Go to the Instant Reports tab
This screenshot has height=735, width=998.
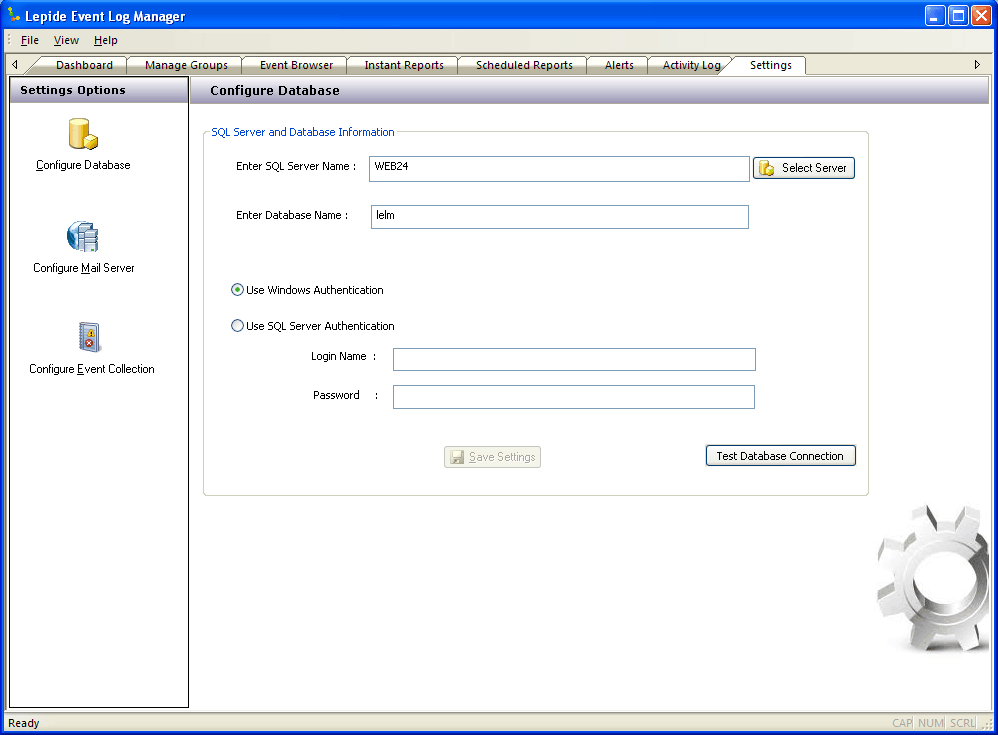tap(404, 65)
